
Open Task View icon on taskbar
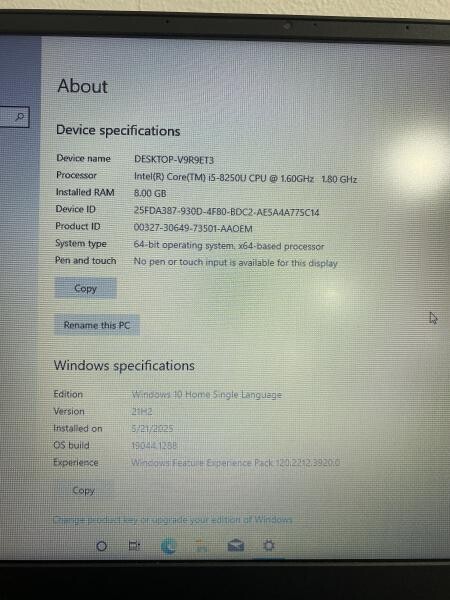click(134, 546)
